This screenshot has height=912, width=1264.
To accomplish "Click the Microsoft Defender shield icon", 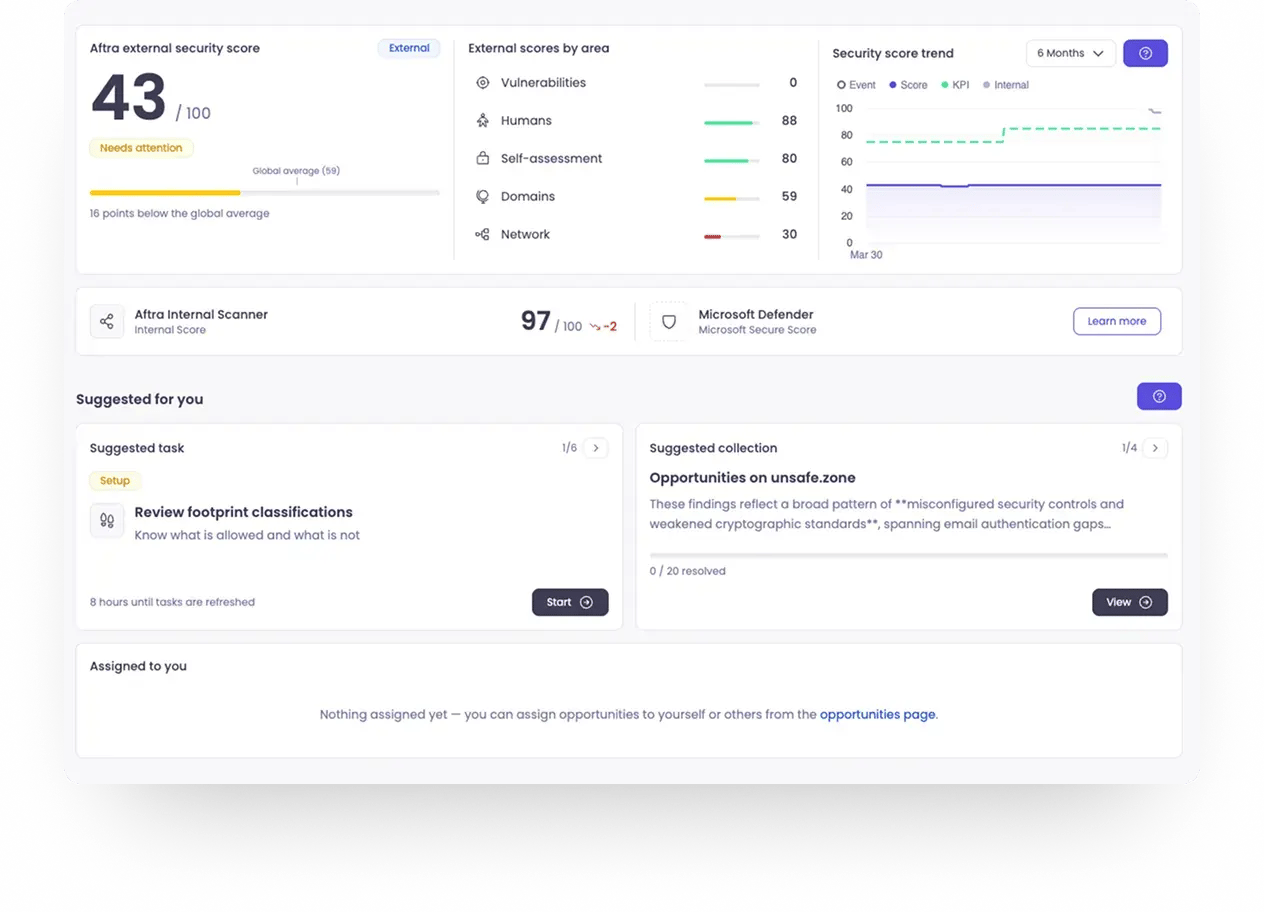I will [668, 322].
